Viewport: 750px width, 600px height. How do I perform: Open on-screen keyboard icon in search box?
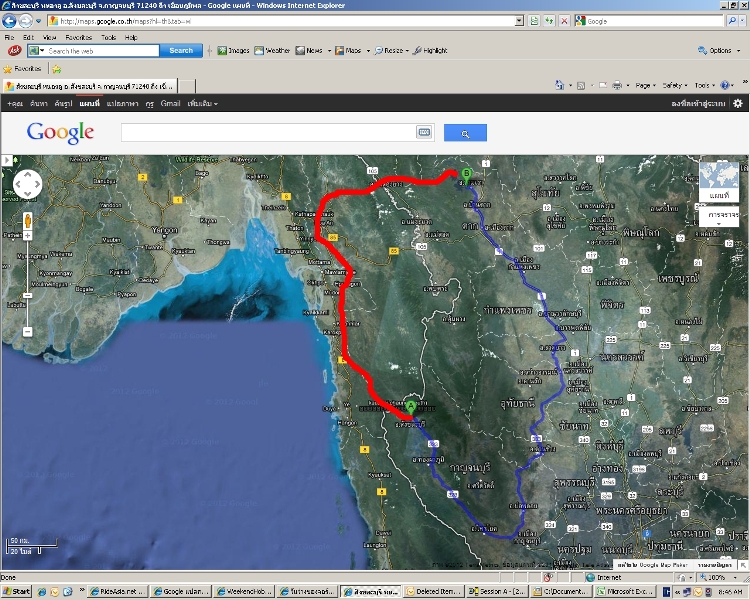[x=424, y=132]
